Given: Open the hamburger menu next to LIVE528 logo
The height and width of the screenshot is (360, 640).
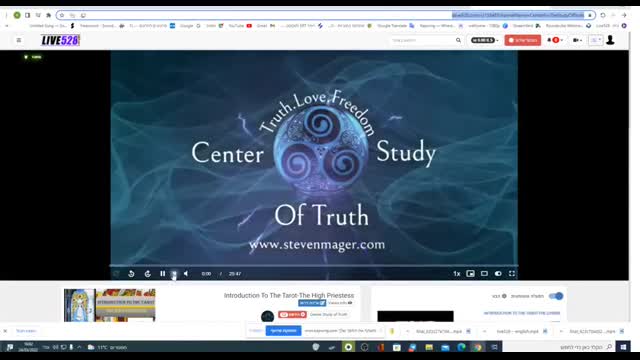Looking at the screenshot, I should tap(19, 40).
